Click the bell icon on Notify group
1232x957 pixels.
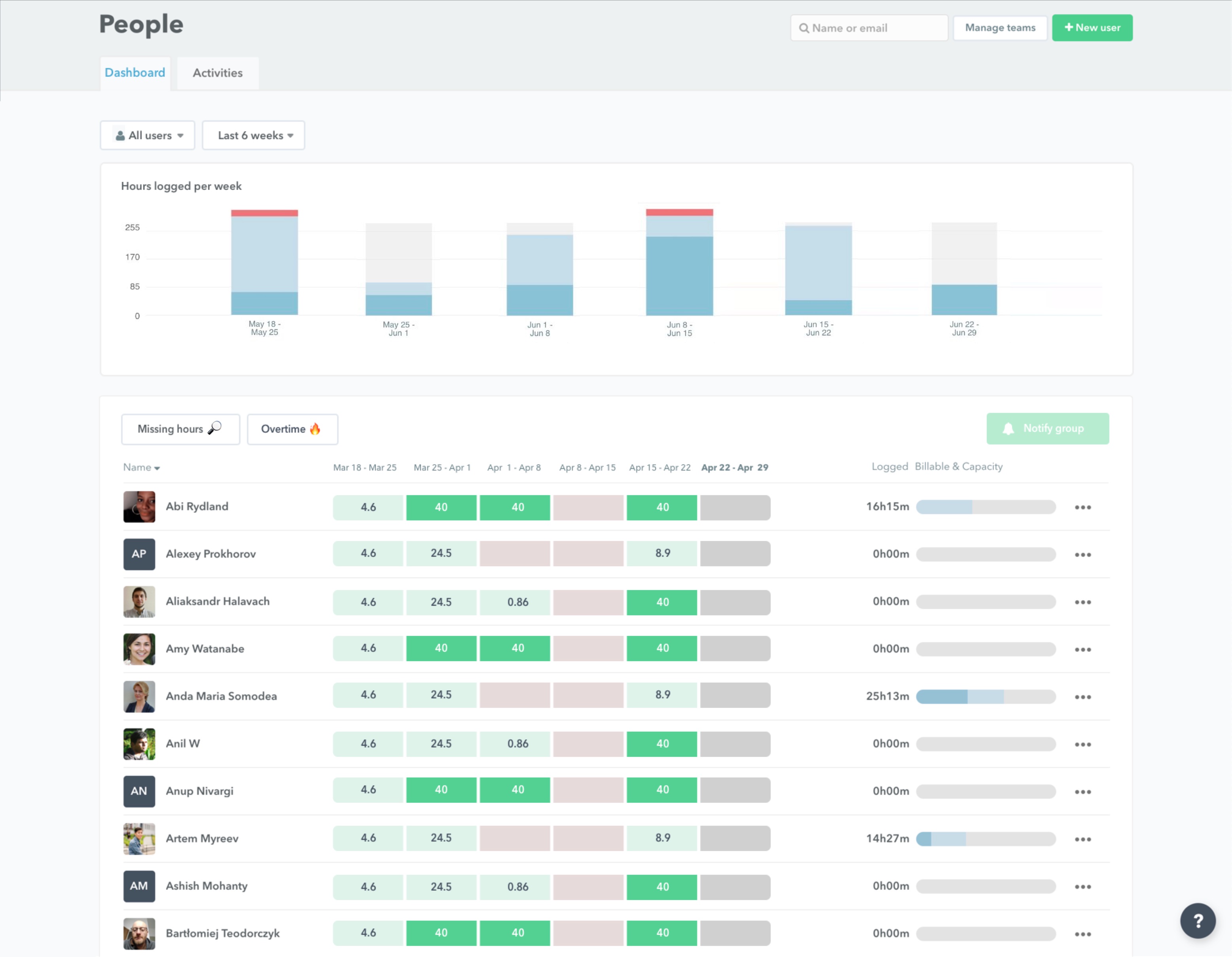pos(1009,429)
